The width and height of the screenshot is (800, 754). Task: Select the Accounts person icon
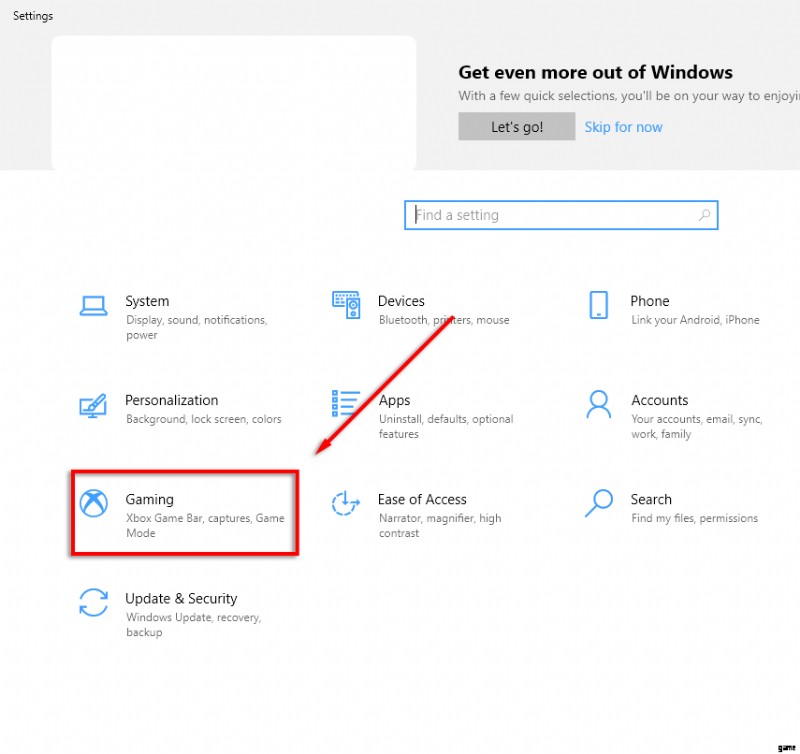598,404
